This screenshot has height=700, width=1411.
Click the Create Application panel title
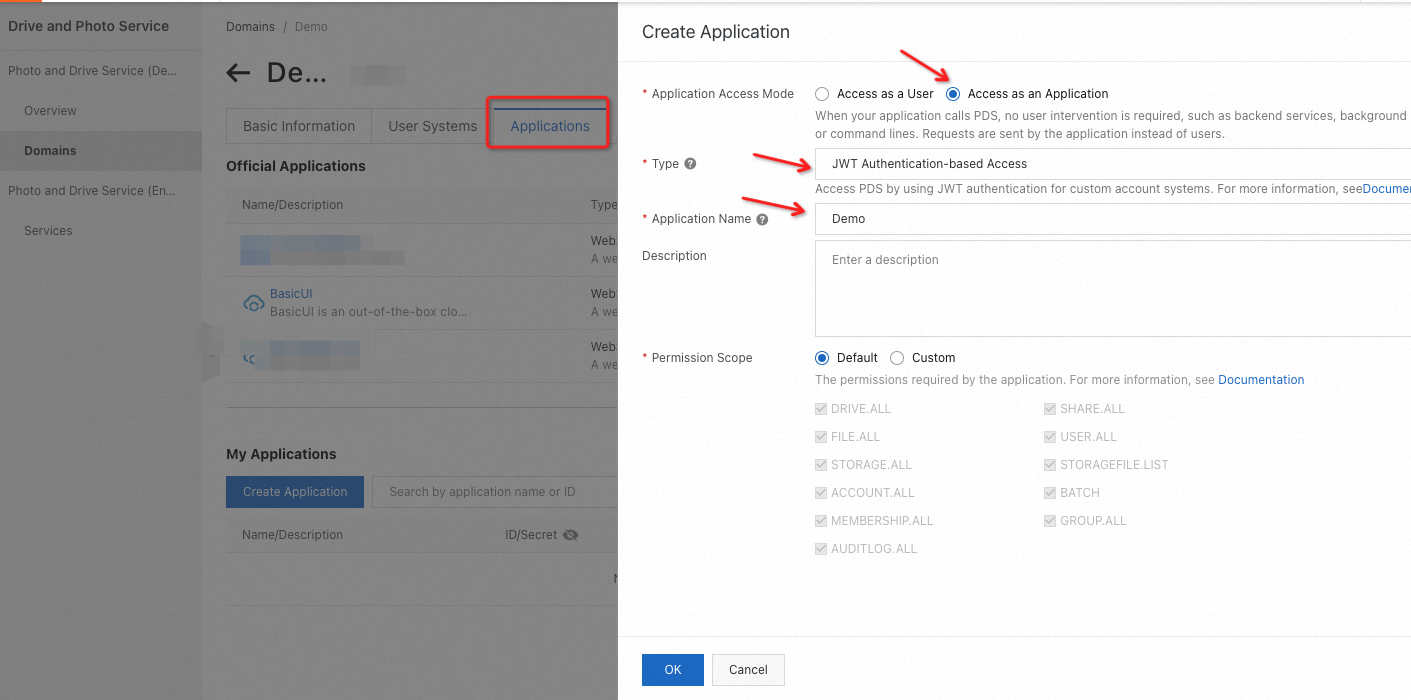(716, 32)
